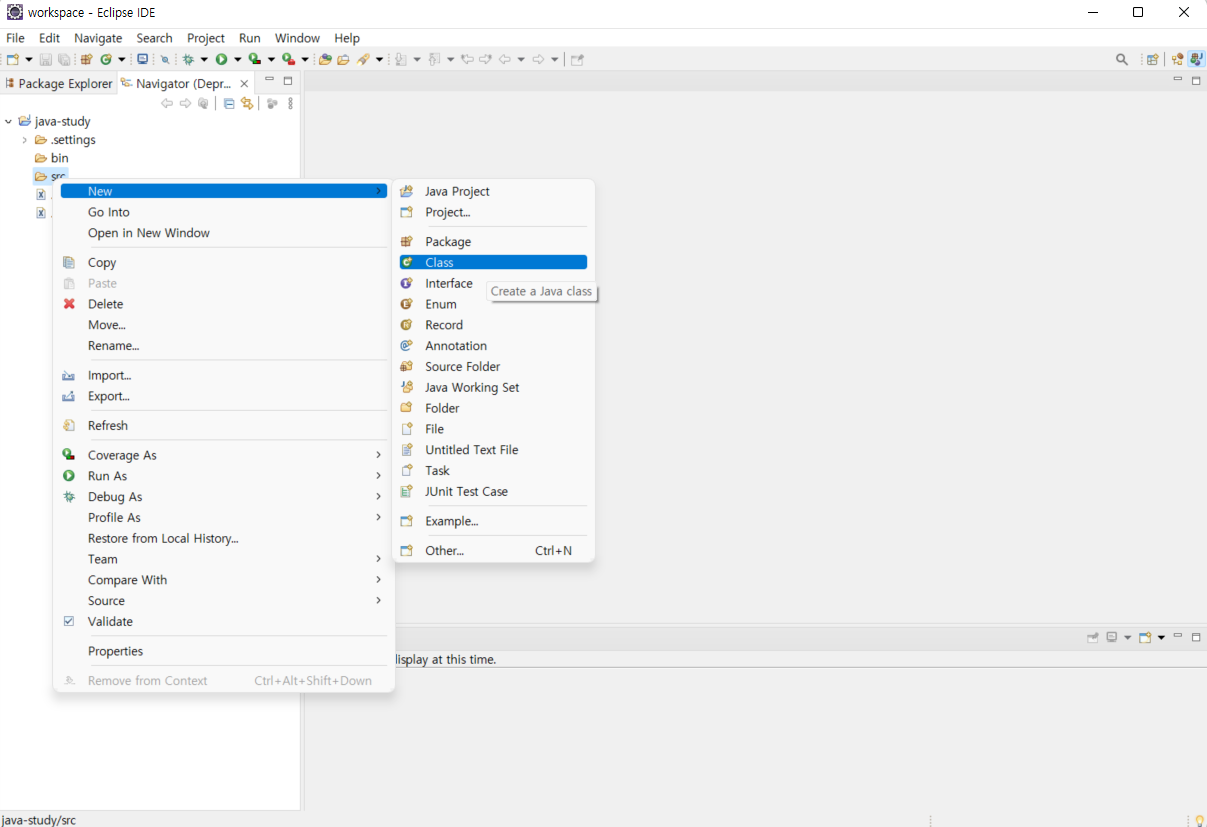Screen dimensions: 1207x827
Task: Maximize the editor area
Action: (1196, 81)
